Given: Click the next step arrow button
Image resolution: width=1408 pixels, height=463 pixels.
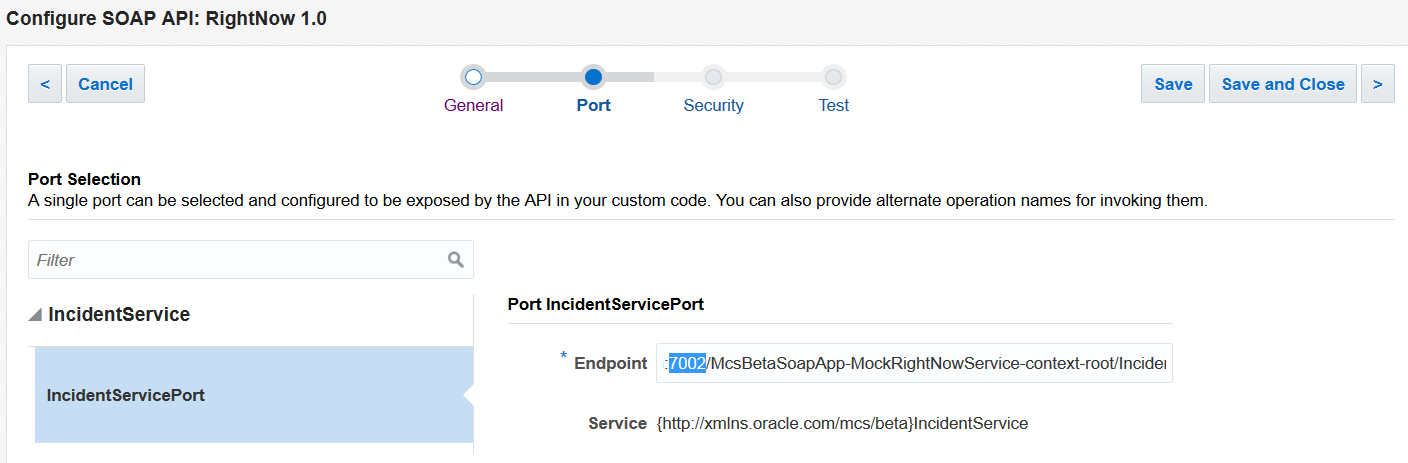Looking at the screenshot, I should 1377,84.
